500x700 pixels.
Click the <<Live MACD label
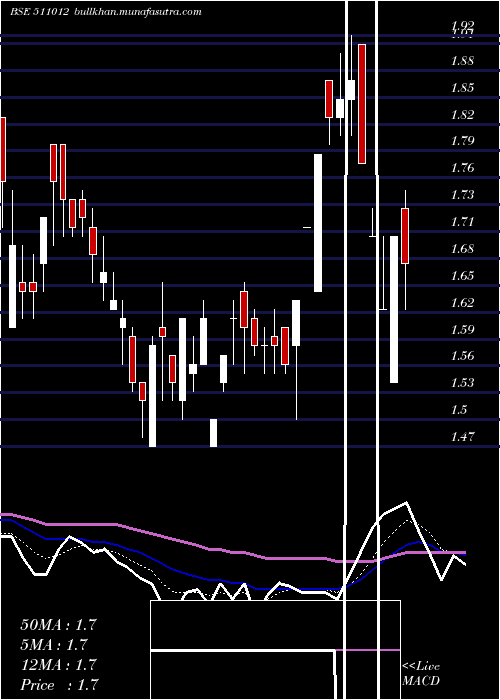(421, 674)
